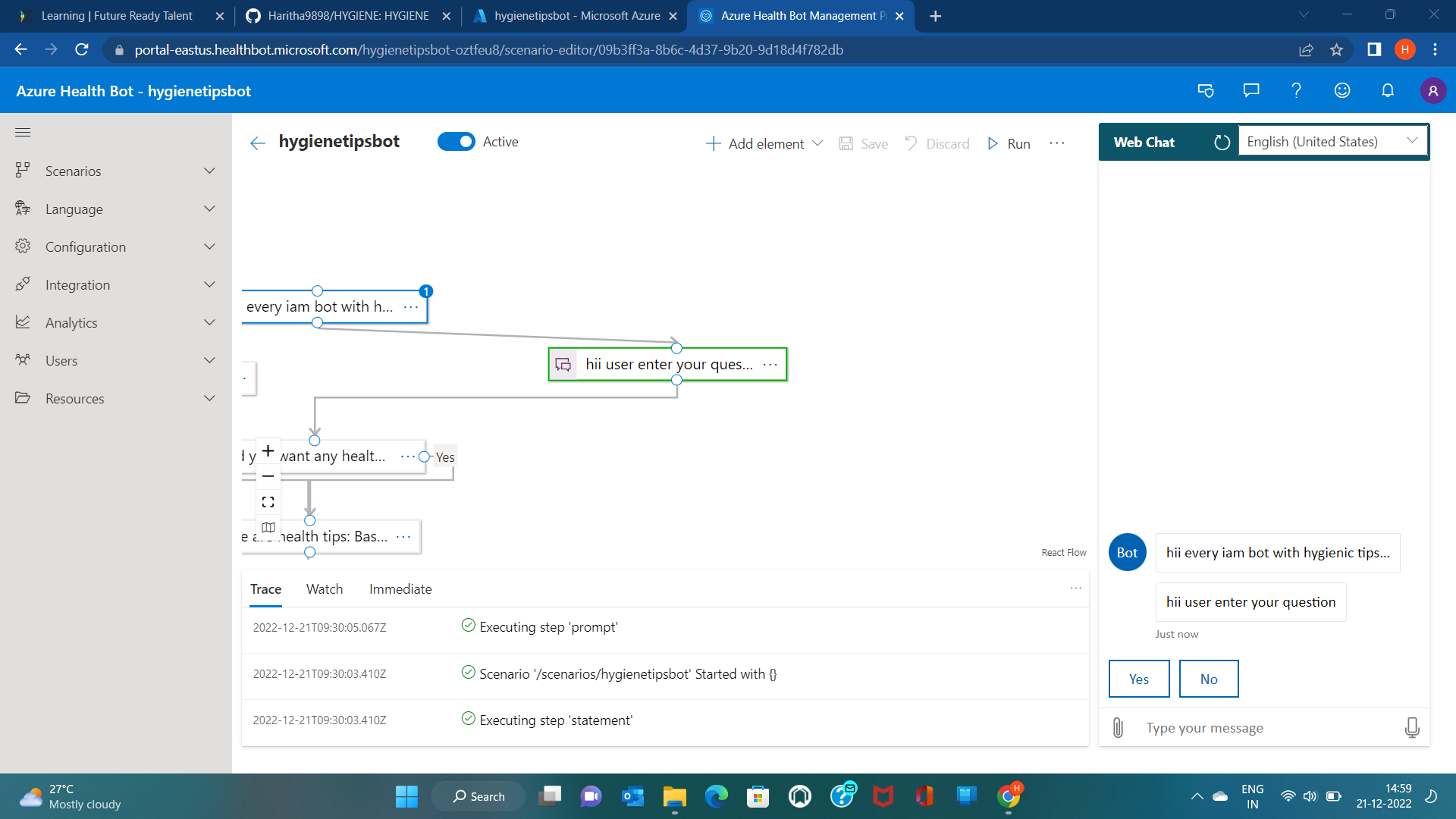Go back using the scenario arrow
Screen dimensions: 1456x819
(258, 143)
